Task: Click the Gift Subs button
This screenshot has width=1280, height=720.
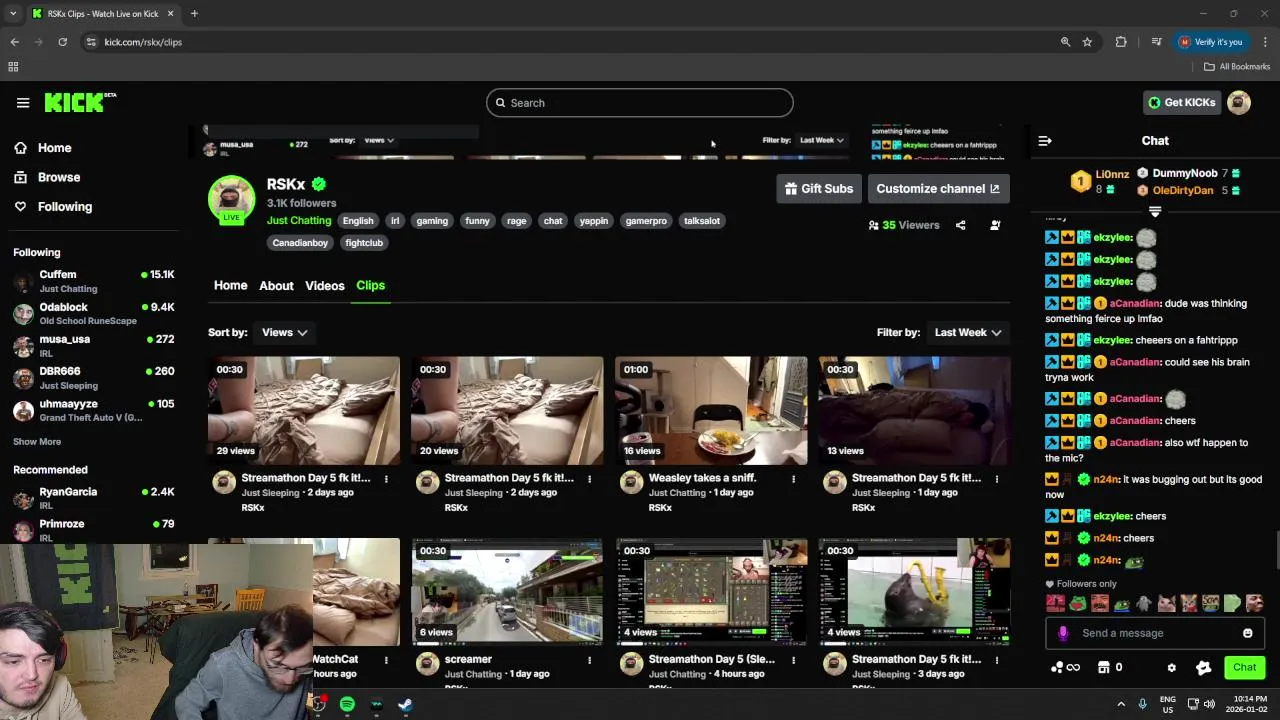Action: (x=819, y=188)
